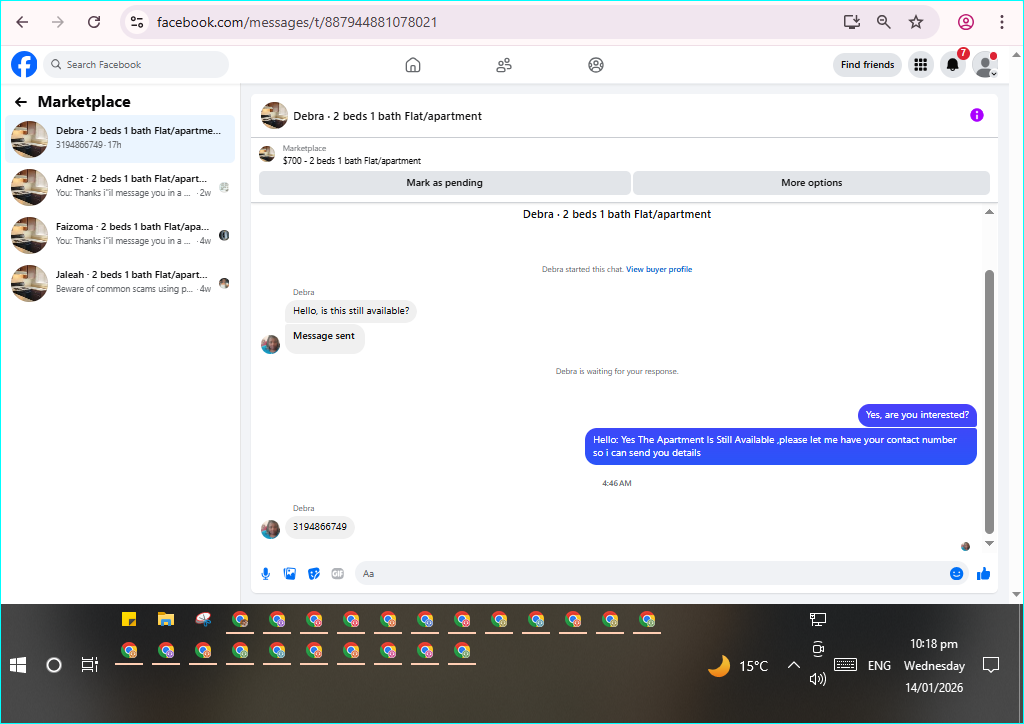1024x724 pixels.
Task: Open Adnet conversation in the list
Action: point(120,186)
